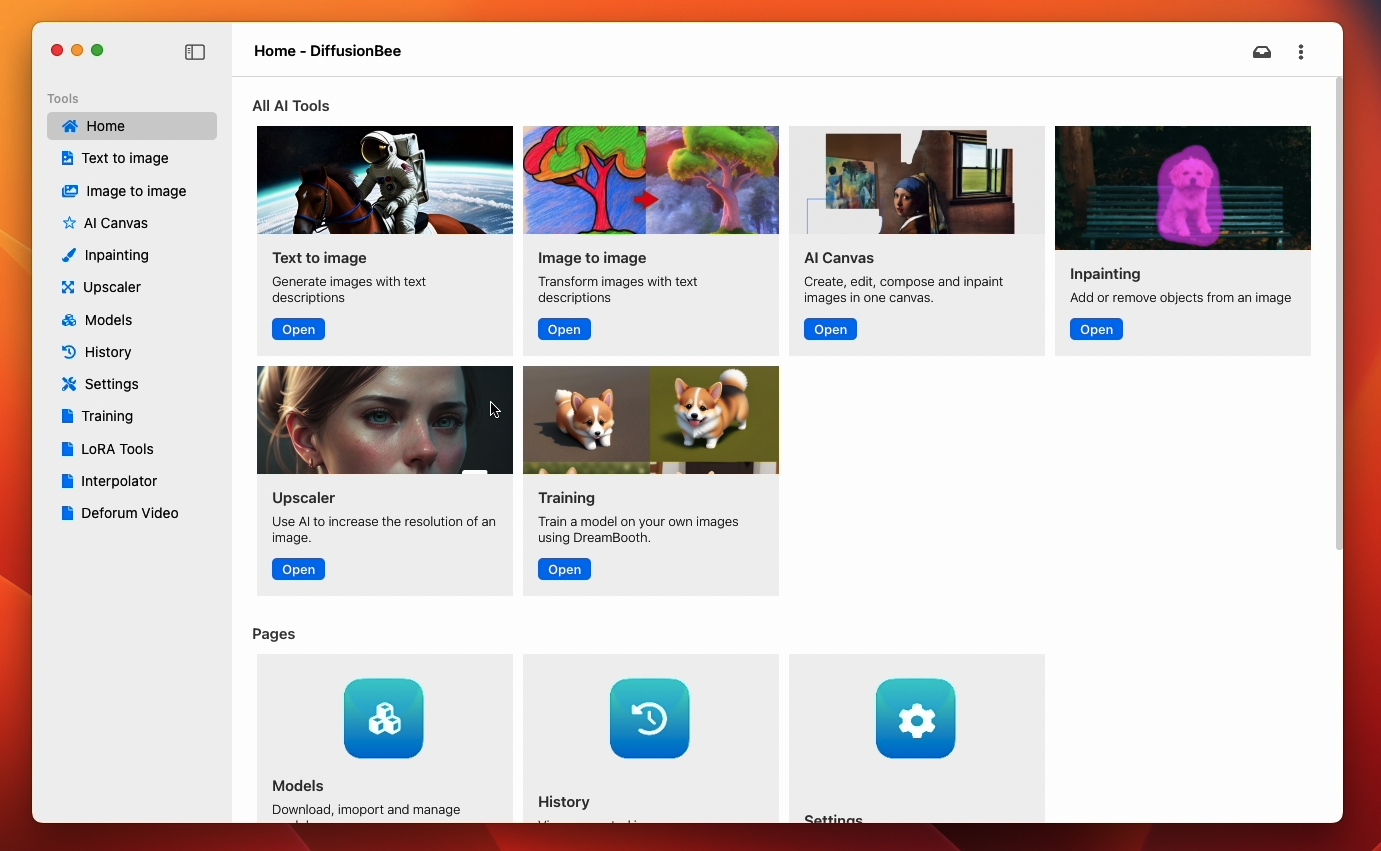Open the inbox tray icon in header

pyautogui.click(x=1262, y=52)
